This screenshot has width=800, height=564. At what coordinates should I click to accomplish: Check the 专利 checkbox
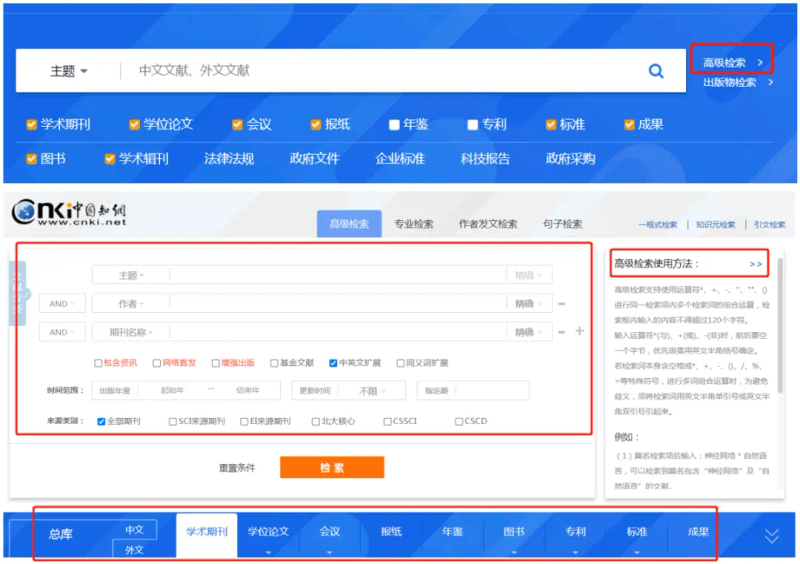point(472,125)
